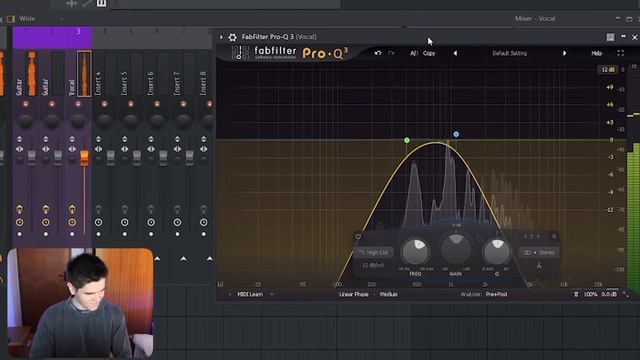640x360 pixels.
Task: Open the Medium phase resolution menu
Action: [x=389, y=294]
